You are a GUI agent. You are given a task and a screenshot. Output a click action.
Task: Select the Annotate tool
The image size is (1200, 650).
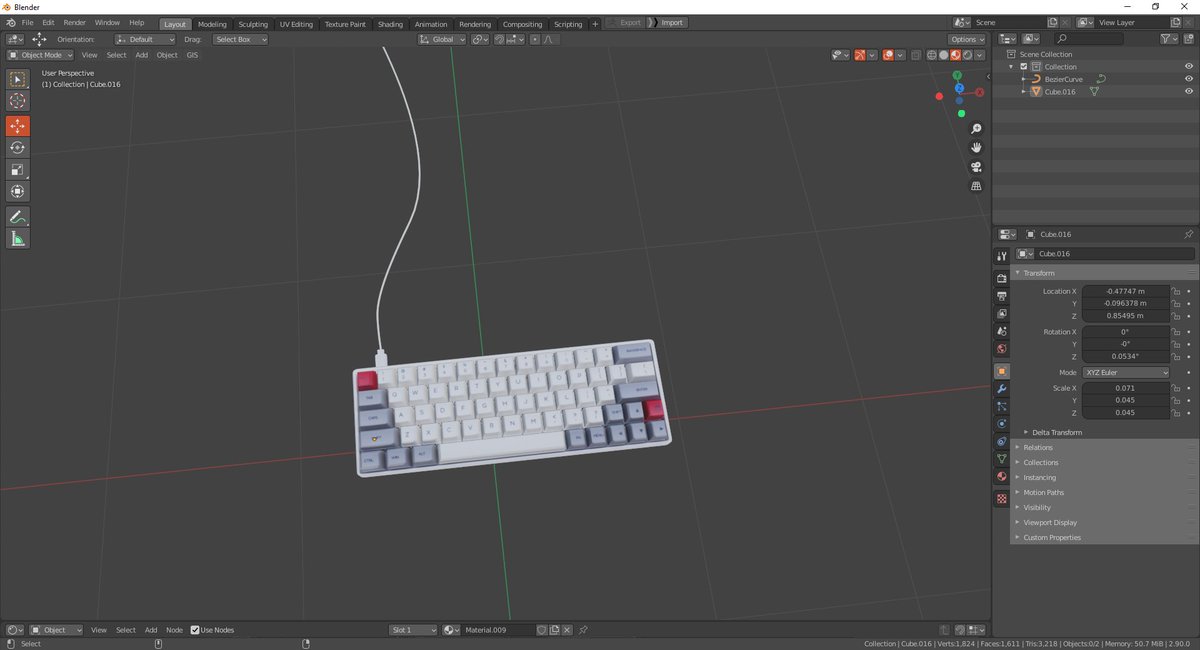(17, 217)
